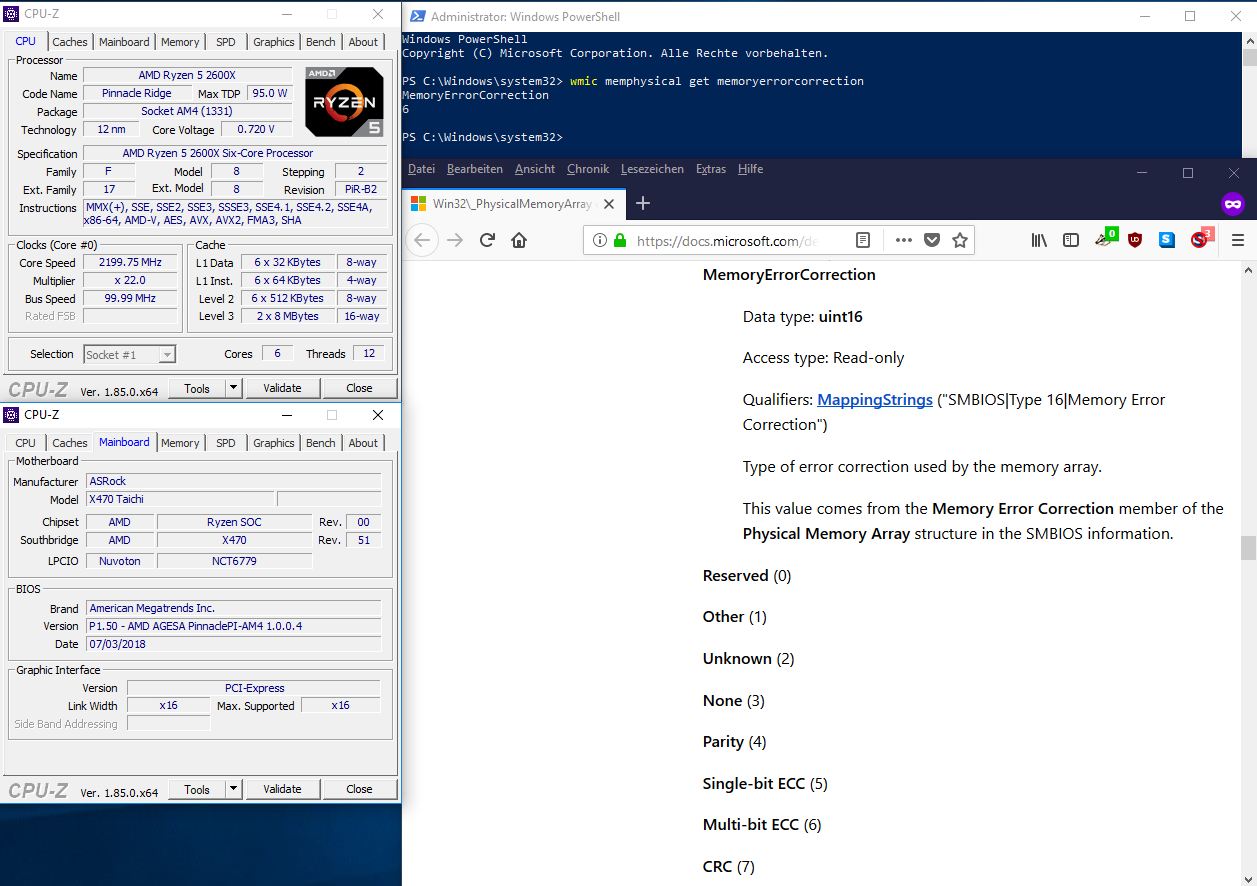Open a new Firefox tab
Viewport: 1257px width, 886px height.
click(642, 203)
